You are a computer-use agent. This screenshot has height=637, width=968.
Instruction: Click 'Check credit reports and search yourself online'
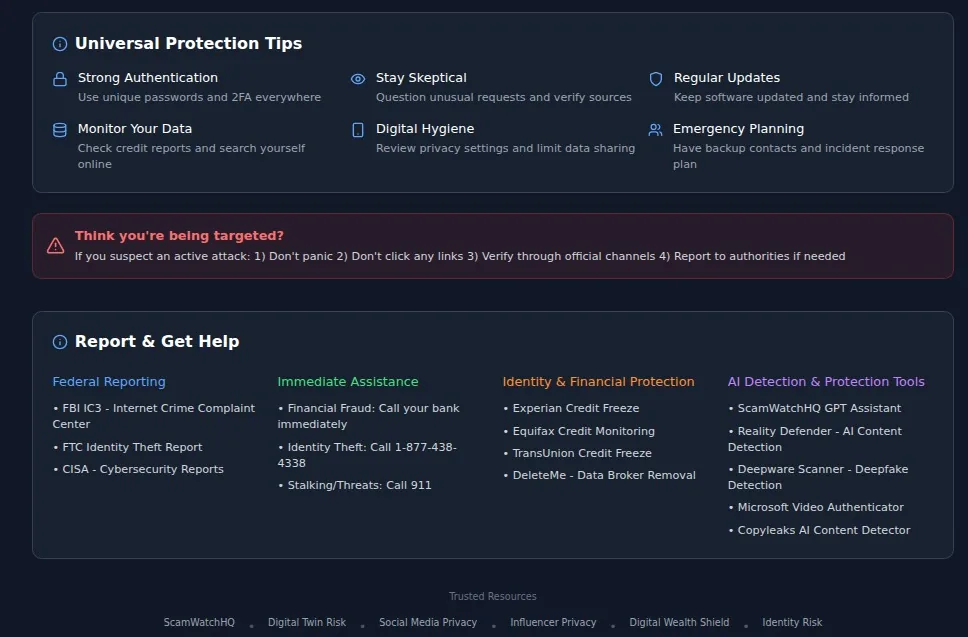pyautogui.click(x=191, y=156)
